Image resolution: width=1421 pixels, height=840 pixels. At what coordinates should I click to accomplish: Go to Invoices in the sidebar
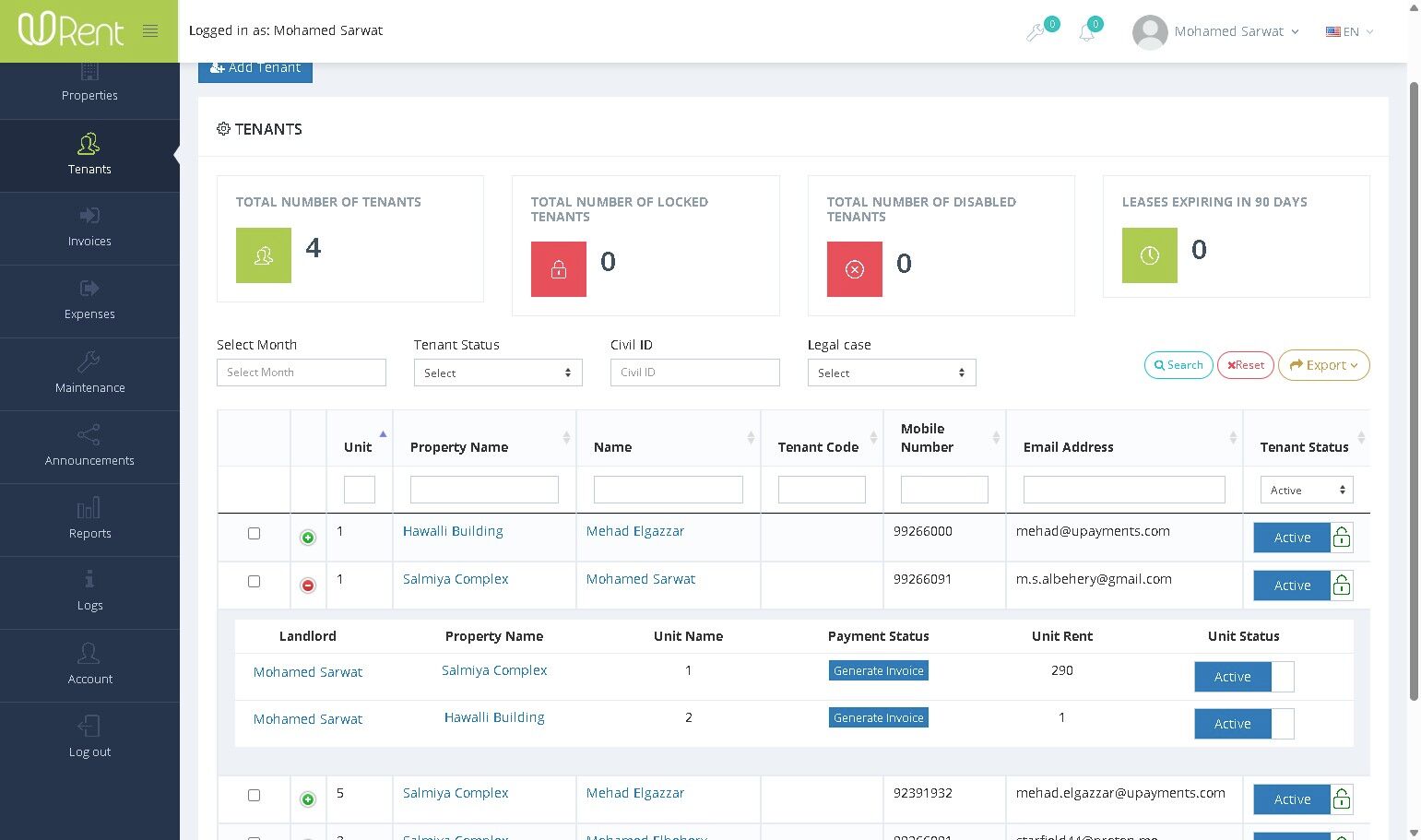[x=89, y=227]
